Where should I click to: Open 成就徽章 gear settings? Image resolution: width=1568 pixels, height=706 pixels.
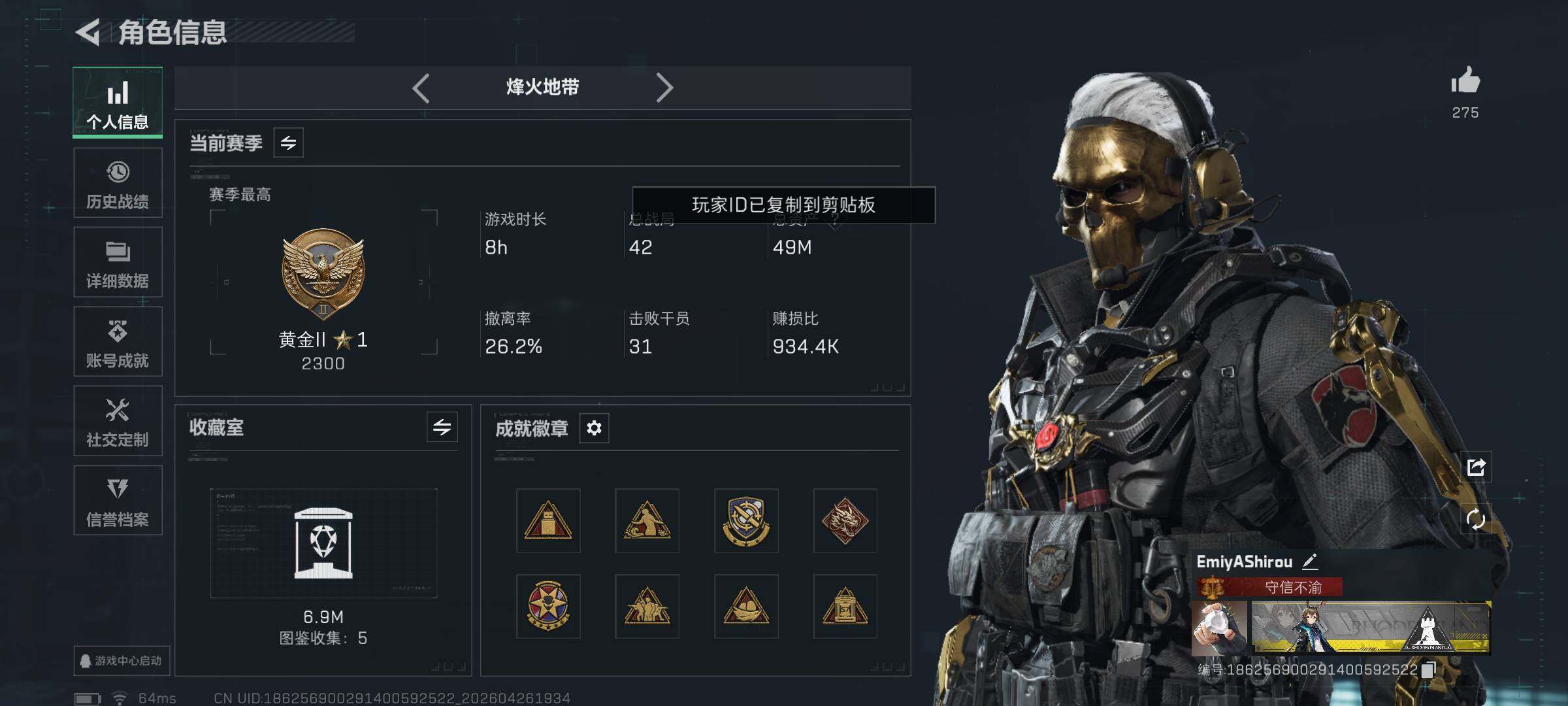click(594, 428)
